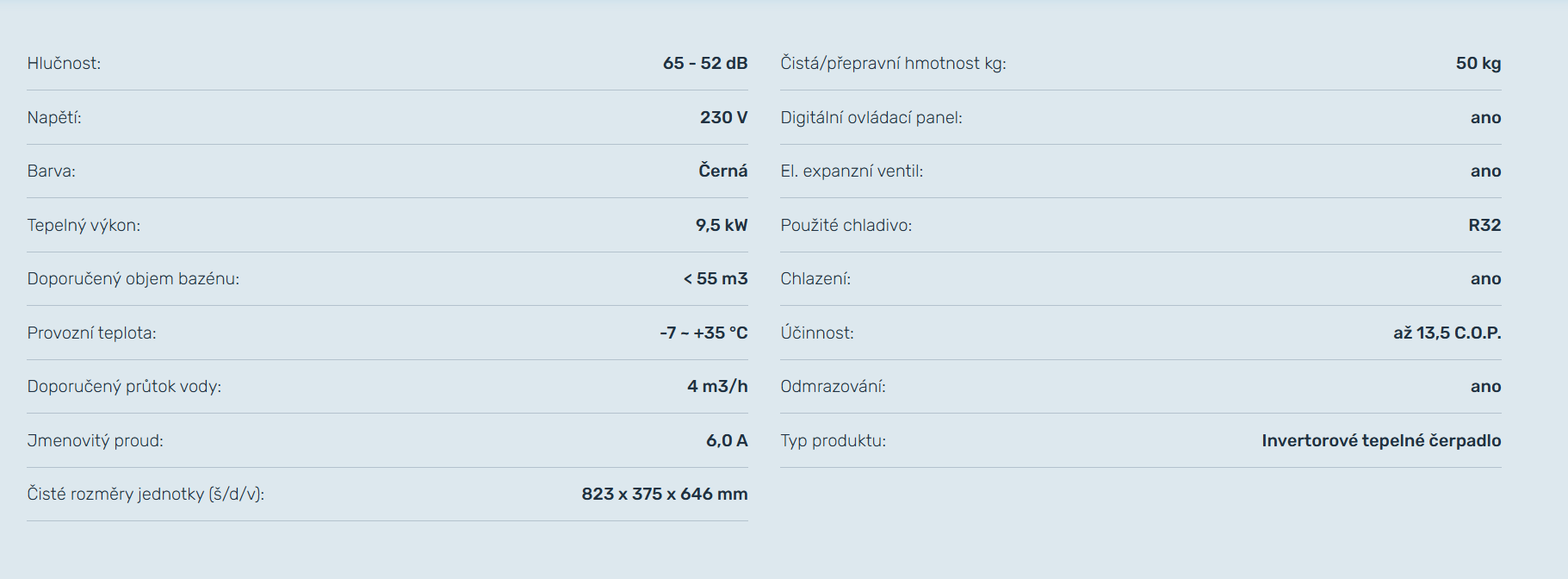Click the Invertorové tepelné čerpadlo product type

point(1381,441)
